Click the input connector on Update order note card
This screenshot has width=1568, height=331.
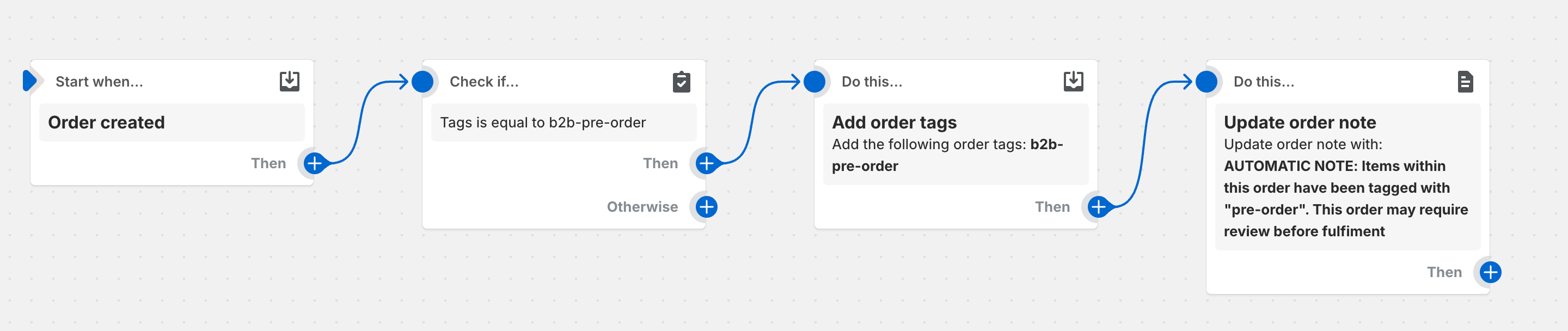(x=1206, y=81)
